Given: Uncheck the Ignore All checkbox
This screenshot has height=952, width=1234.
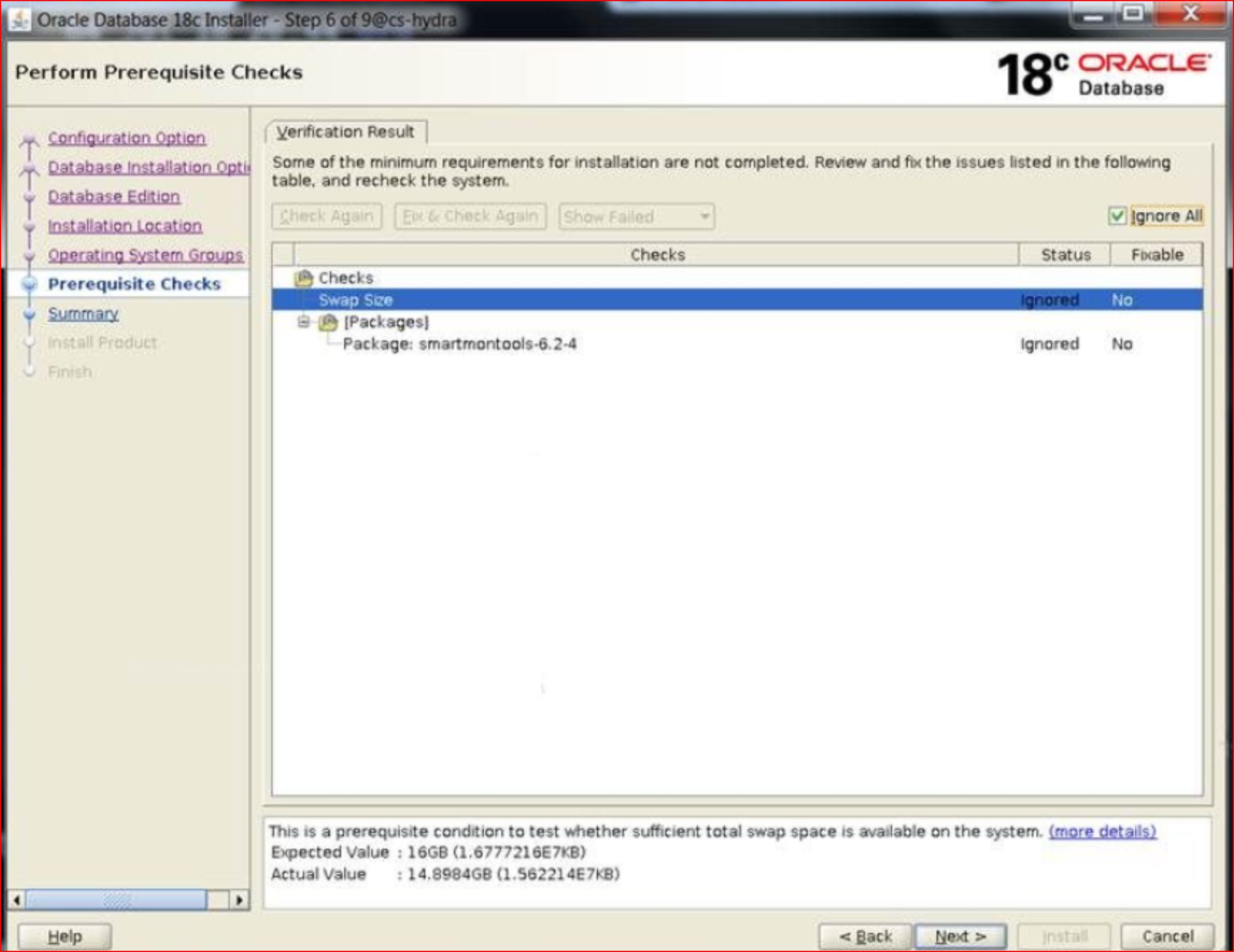Looking at the screenshot, I should [x=1116, y=216].
